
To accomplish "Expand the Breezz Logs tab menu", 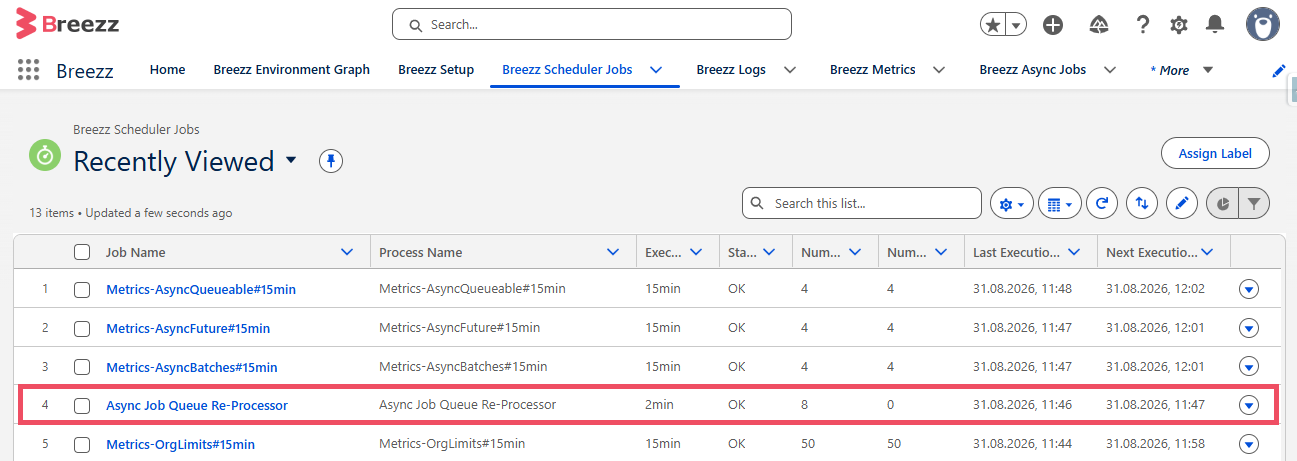I will [790, 70].
